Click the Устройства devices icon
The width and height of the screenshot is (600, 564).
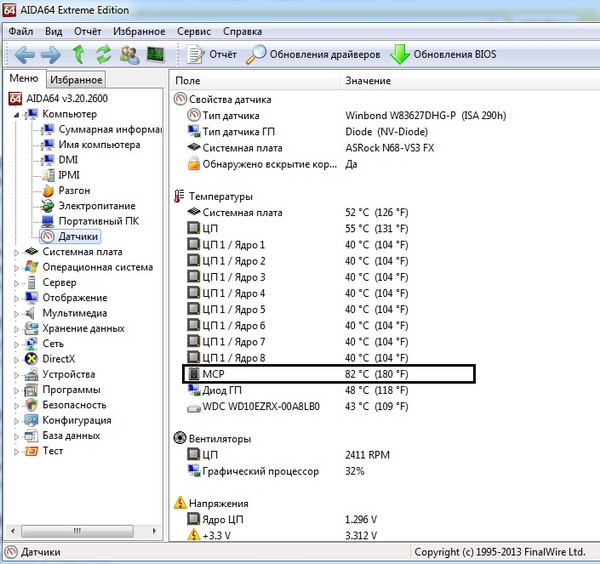[x=31, y=374]
